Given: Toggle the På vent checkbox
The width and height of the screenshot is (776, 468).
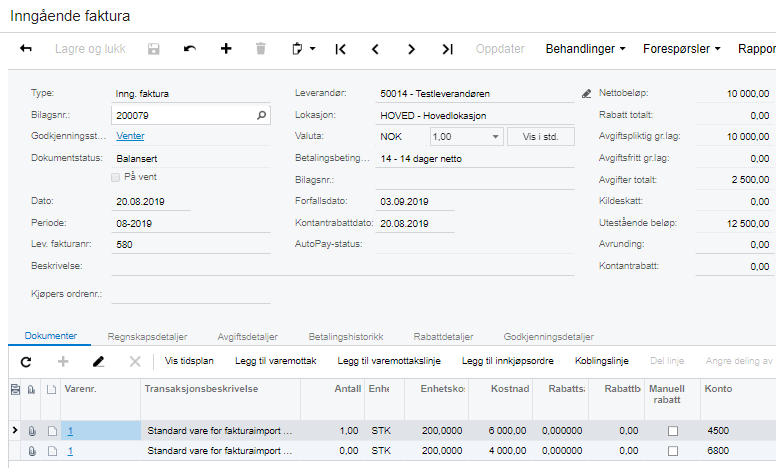Looking at the screenshot, I should point(116,177).
